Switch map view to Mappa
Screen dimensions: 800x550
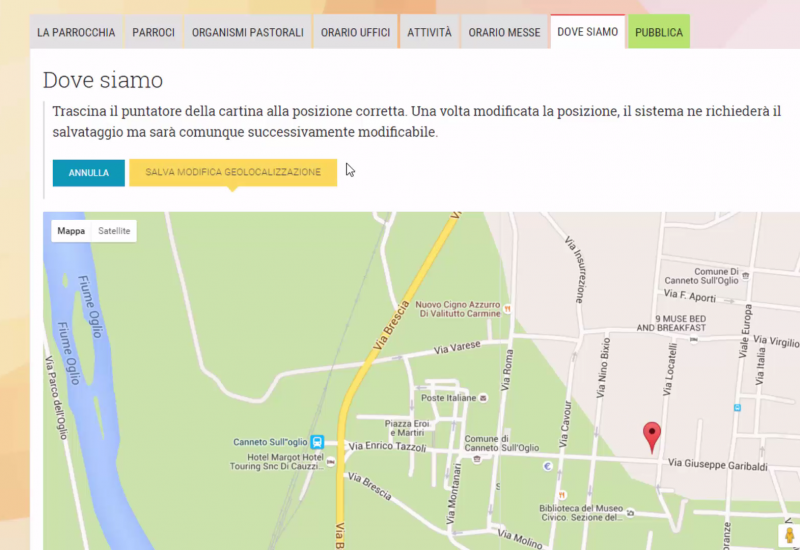(71, 231)
